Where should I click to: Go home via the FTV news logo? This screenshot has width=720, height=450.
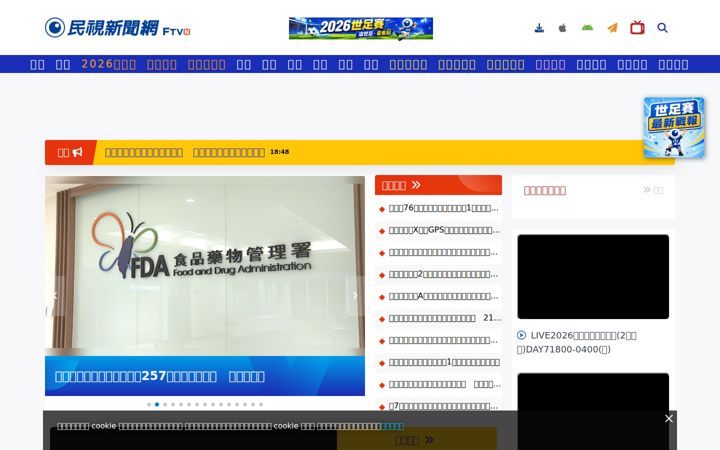[118, 28]
